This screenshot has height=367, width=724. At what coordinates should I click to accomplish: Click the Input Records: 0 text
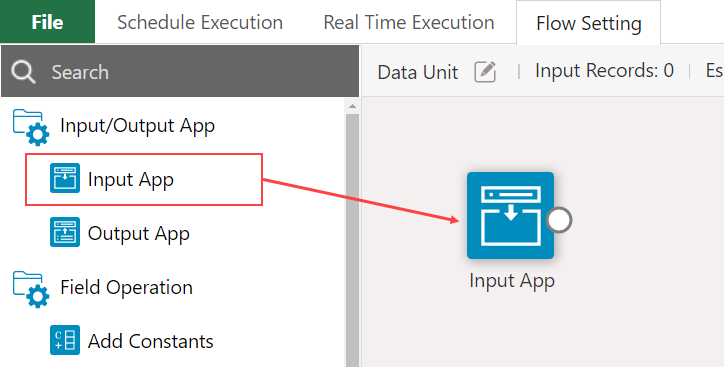[604, 70]
